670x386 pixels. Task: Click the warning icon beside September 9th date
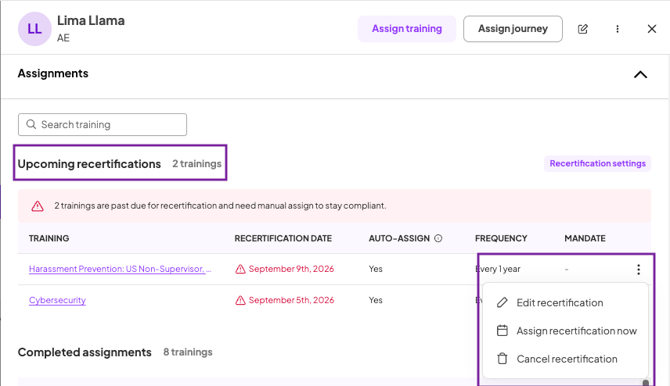point(241,269)
